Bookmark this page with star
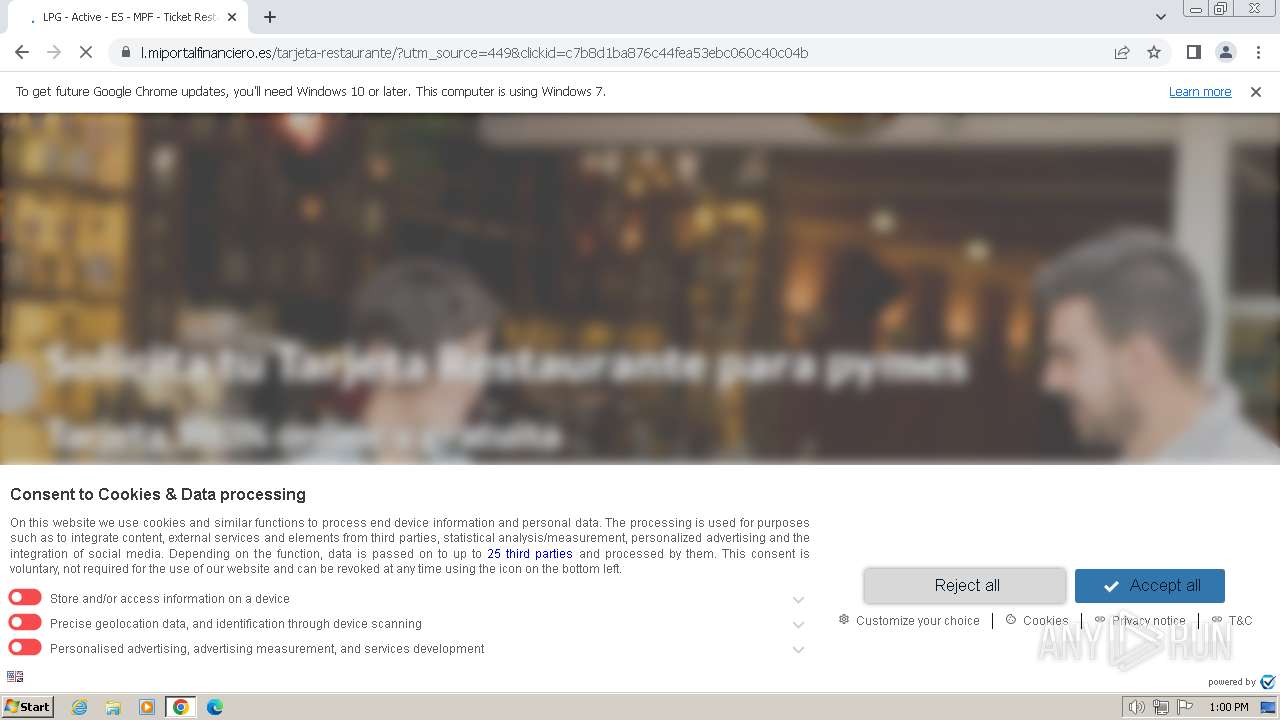Viewport: 1280px width, 720px height. point(1154,53)
